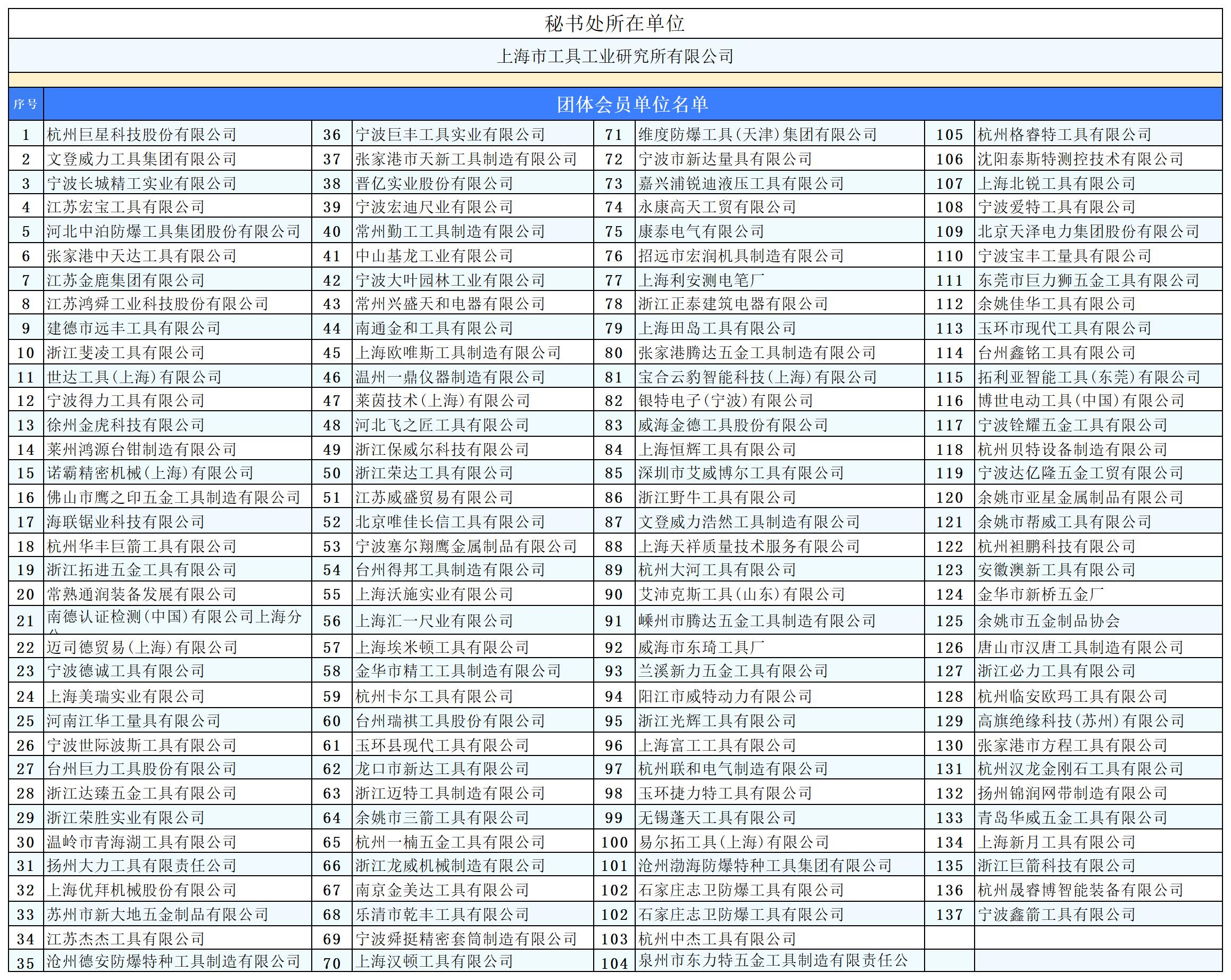Click 金华市精工工具制造有限公司
Screen dimensions: 1231x980
(459, 670)
